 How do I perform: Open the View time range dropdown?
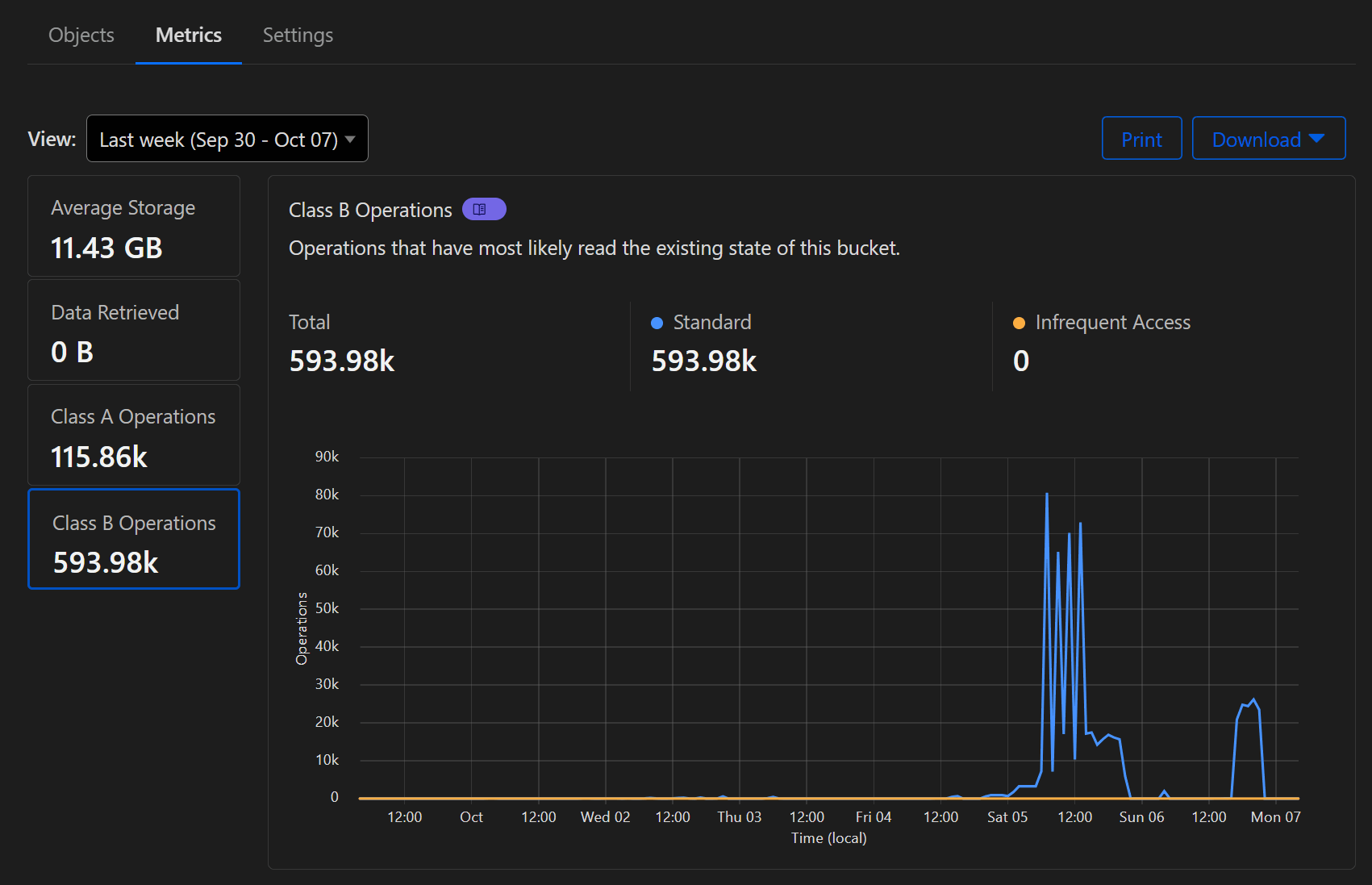click(x=227, y=139)
